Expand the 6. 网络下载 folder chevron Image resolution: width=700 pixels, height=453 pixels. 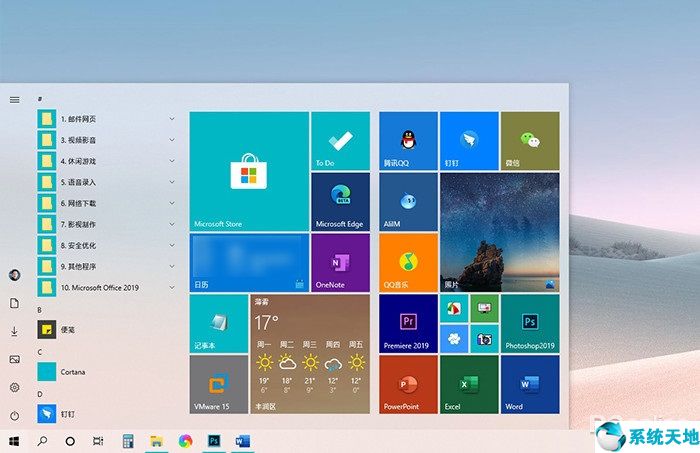[x=172, y=203]
